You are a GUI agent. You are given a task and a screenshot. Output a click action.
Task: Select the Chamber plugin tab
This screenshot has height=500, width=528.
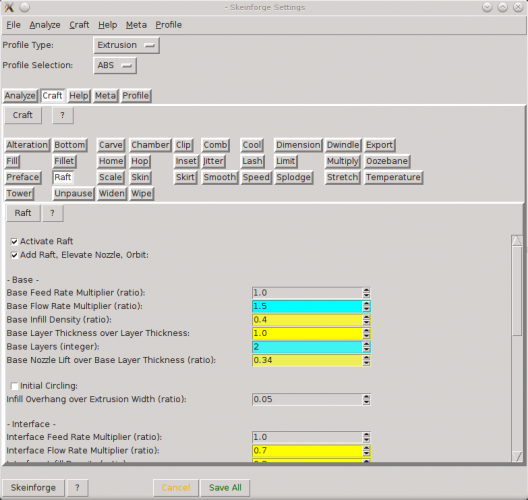[x=150, y=145]
